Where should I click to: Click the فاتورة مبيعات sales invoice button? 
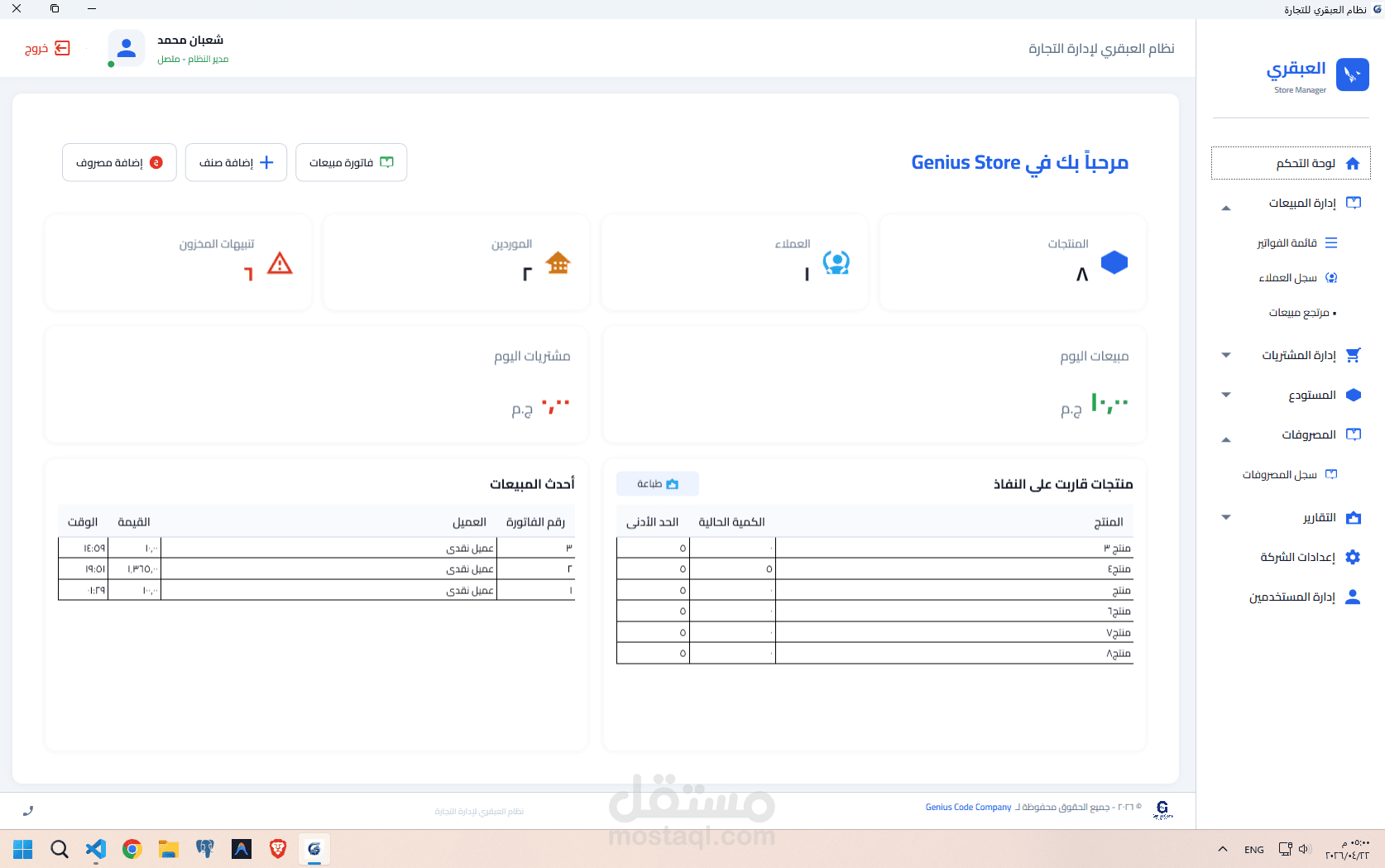coord(351,162)
